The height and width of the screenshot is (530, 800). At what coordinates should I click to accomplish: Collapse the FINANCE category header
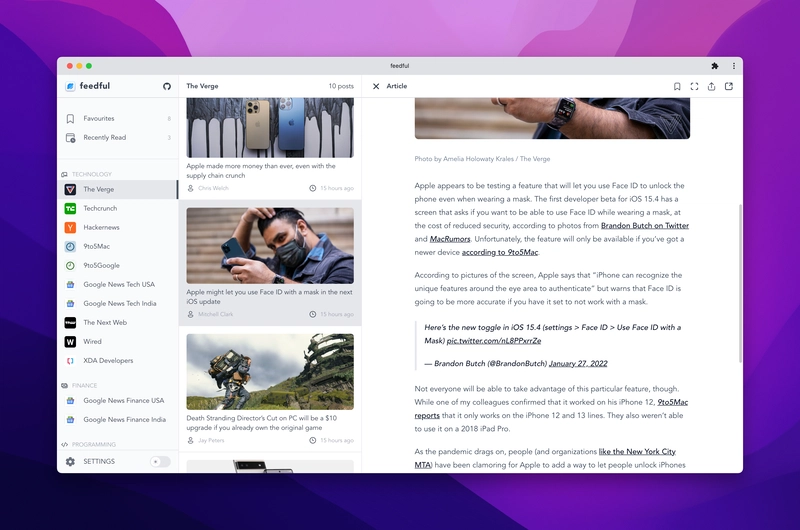coord(84,386)
